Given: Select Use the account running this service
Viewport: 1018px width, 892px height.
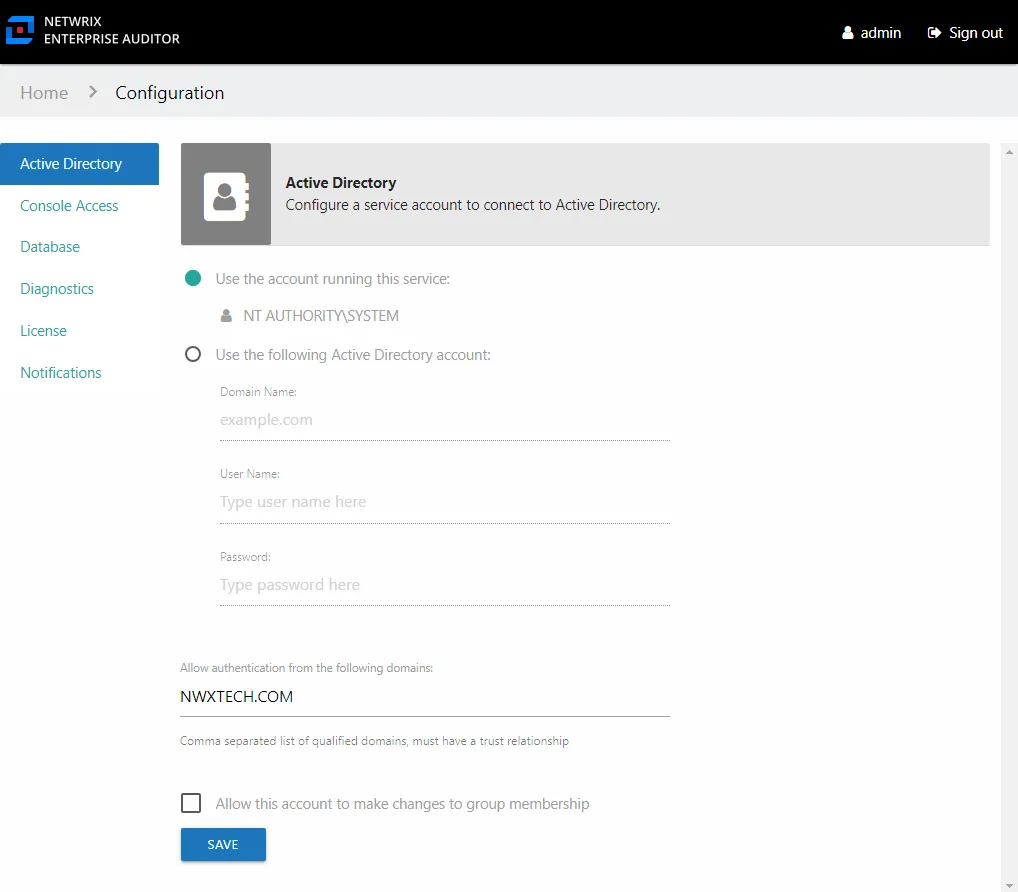Looking at the screenshot, I should [x=193, y=279].
